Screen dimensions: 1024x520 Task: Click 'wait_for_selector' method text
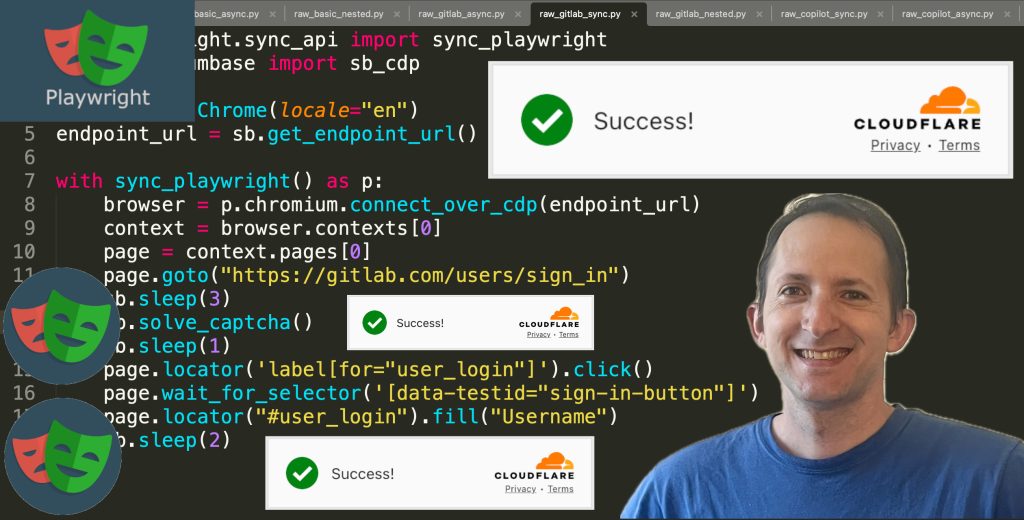[x=261, y=393]
